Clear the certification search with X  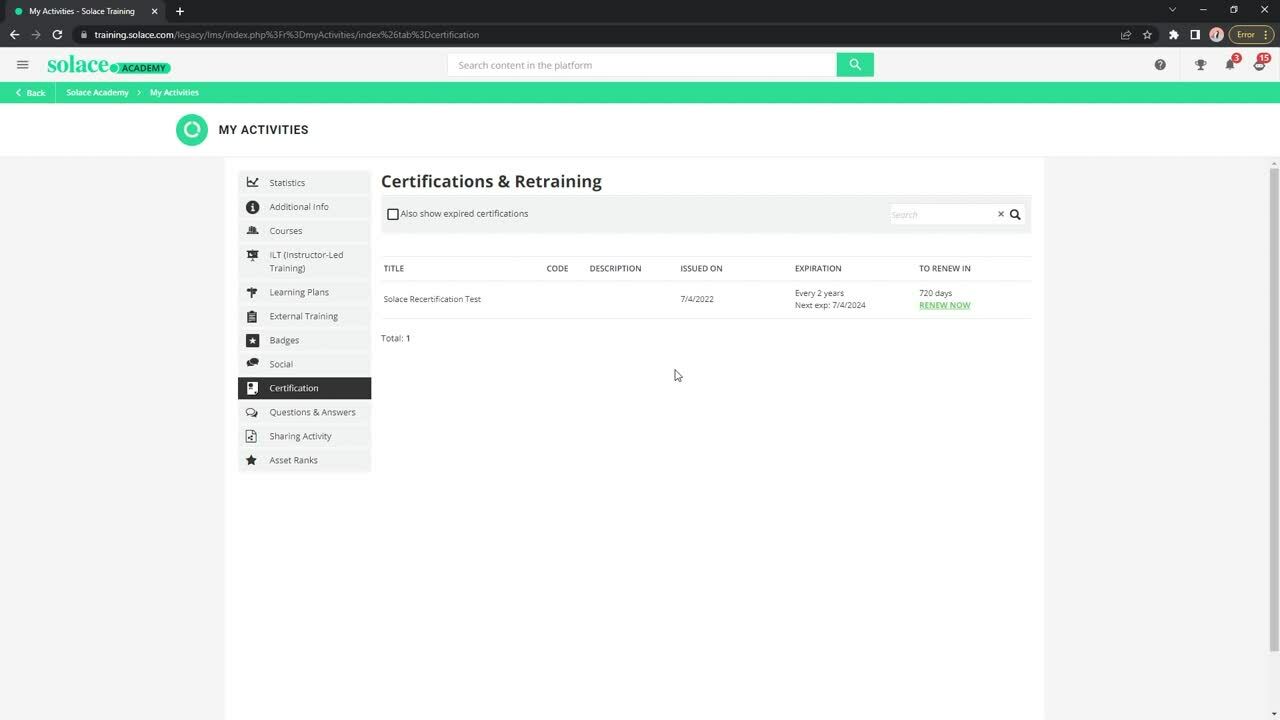point(1000,214)
